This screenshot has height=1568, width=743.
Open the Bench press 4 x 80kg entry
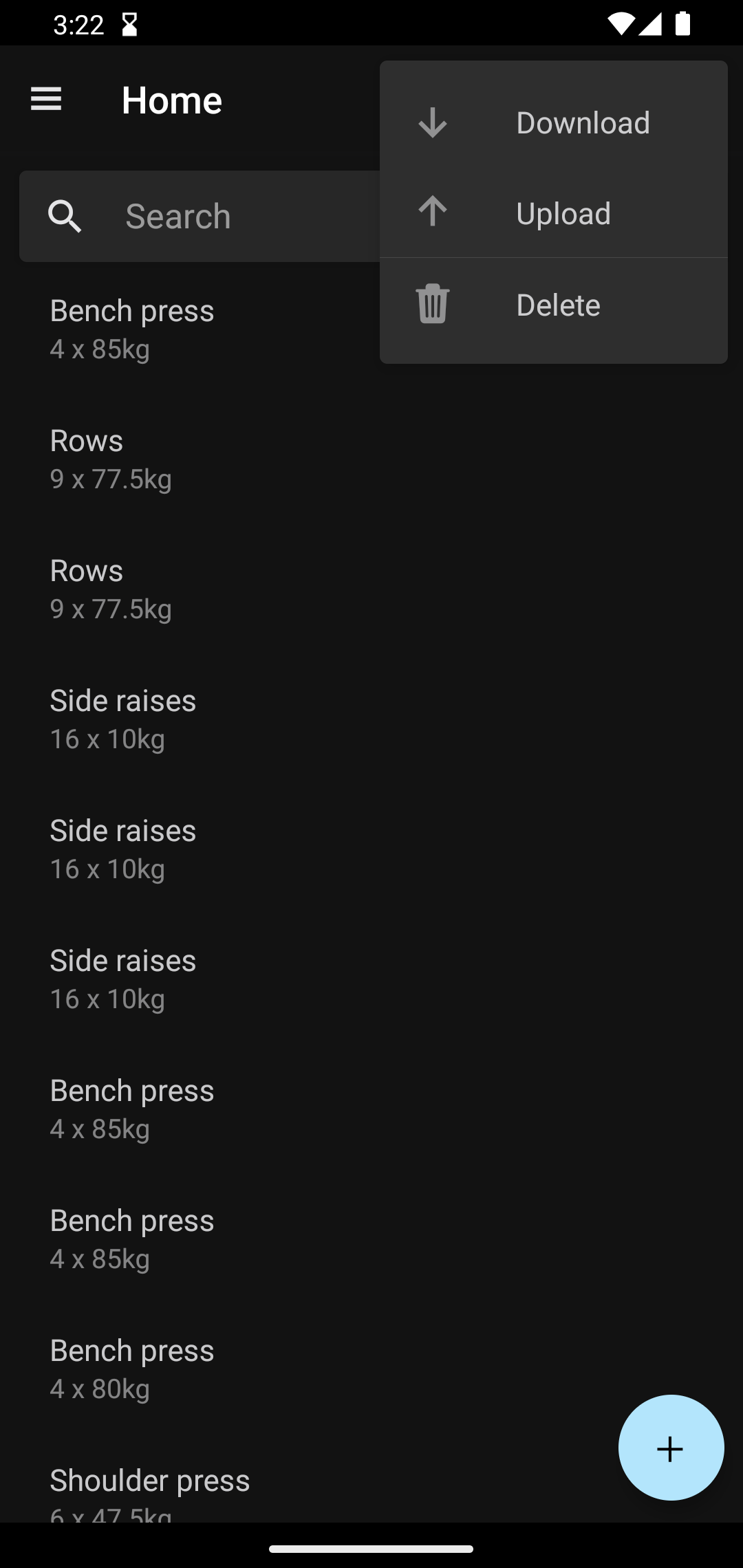[132, 1369]
